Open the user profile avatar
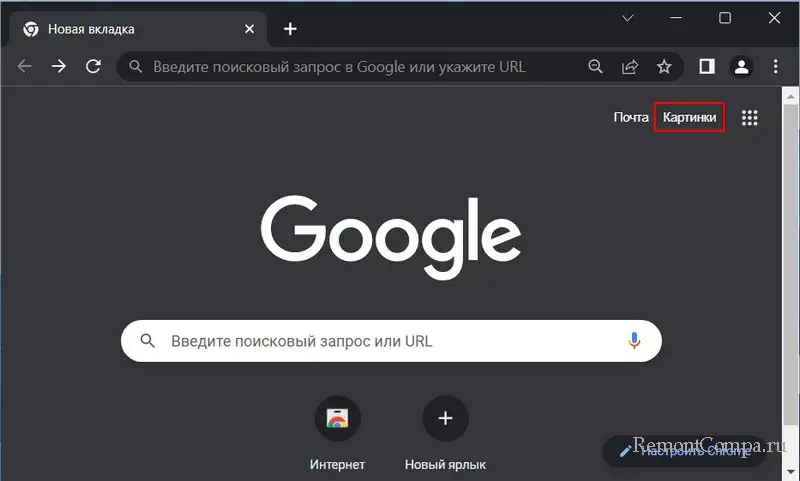This screenshot has height=481, width=800. tap(741, 67)
